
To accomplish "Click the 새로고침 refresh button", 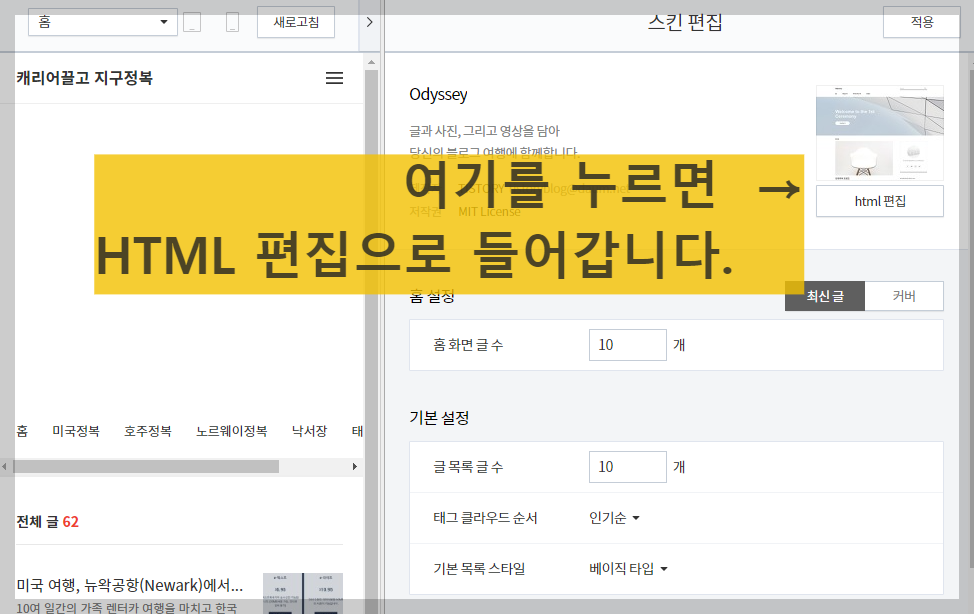I will coord(296,22).
